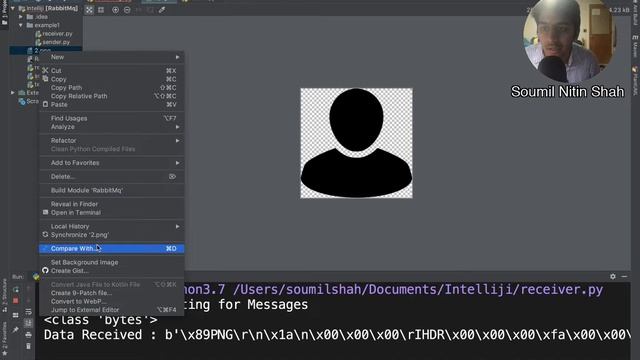
Task: Click the arrow beside Analyze
Action: [x=178, y=127]
